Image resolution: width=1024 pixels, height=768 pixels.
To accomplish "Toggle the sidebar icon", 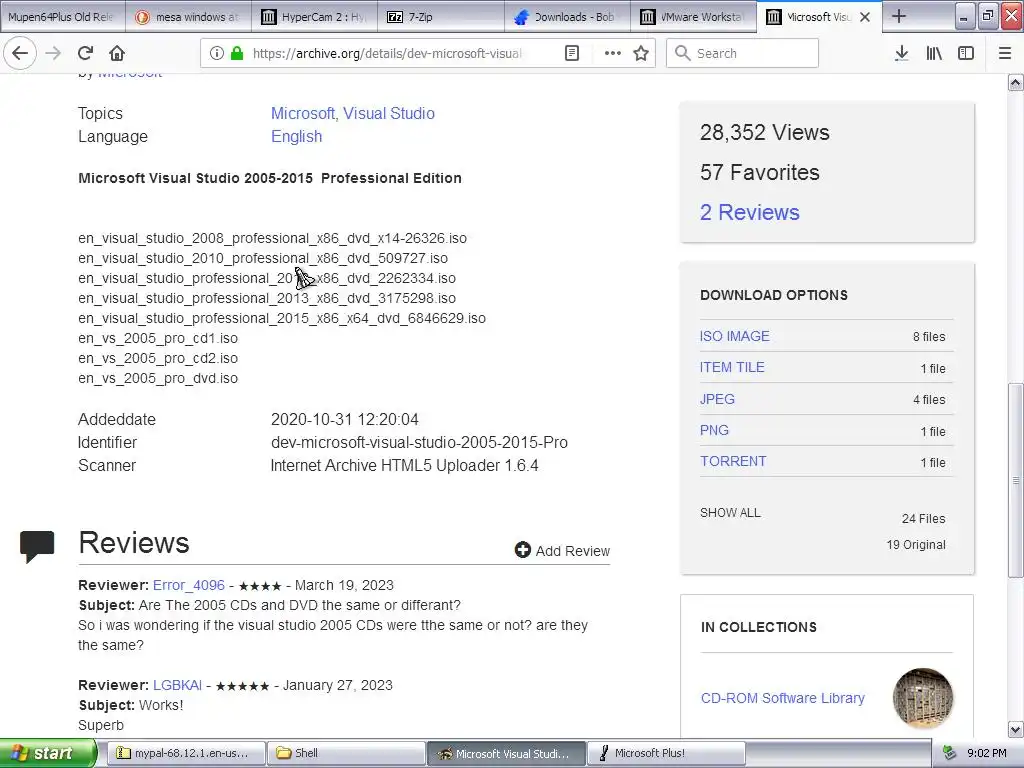I will pos(966,53).
